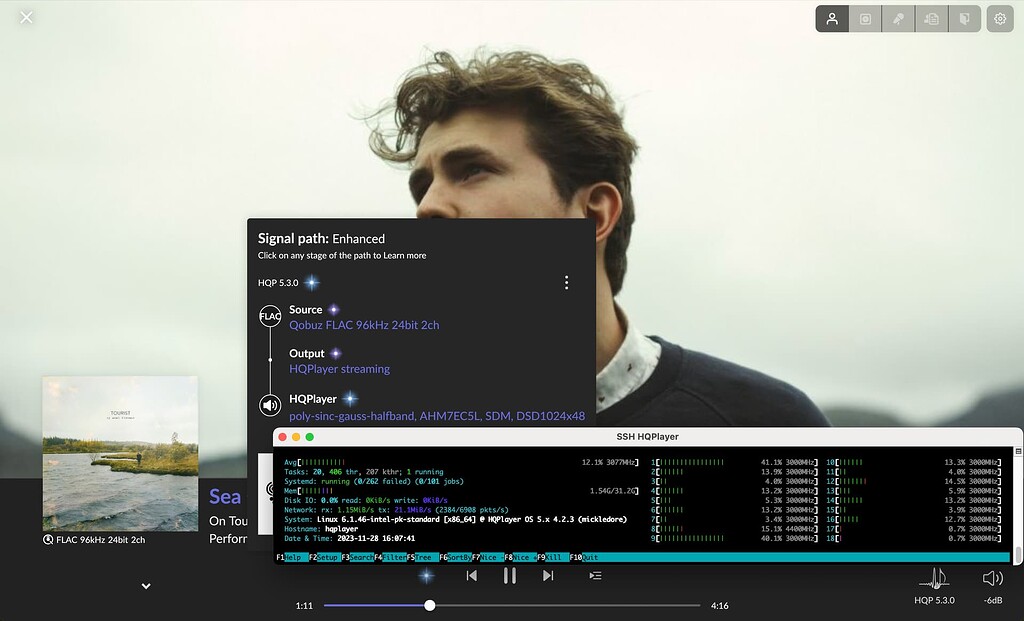Open Now Playing display settings gear
The width and height of the screenshot is (1024, 621).
tap(999, 19)
